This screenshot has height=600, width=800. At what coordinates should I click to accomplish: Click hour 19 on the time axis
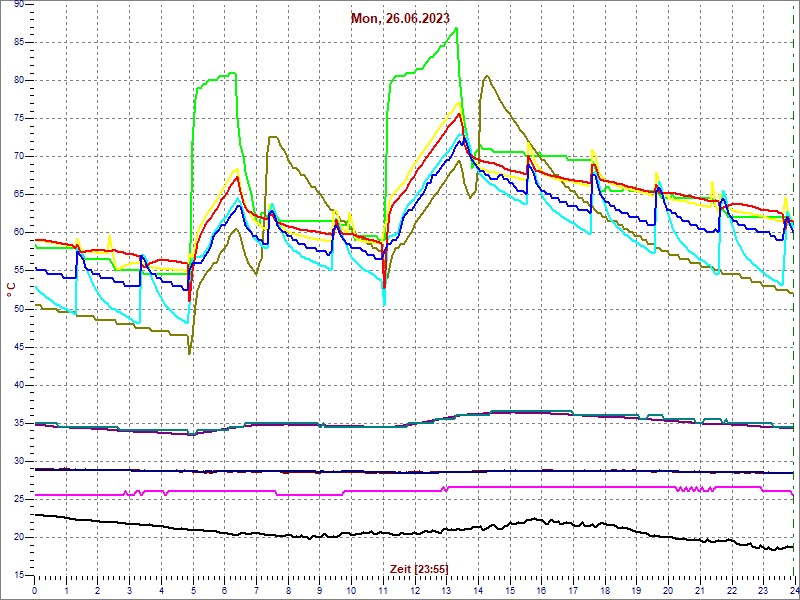pyautogui.click(x=636, y=591)
